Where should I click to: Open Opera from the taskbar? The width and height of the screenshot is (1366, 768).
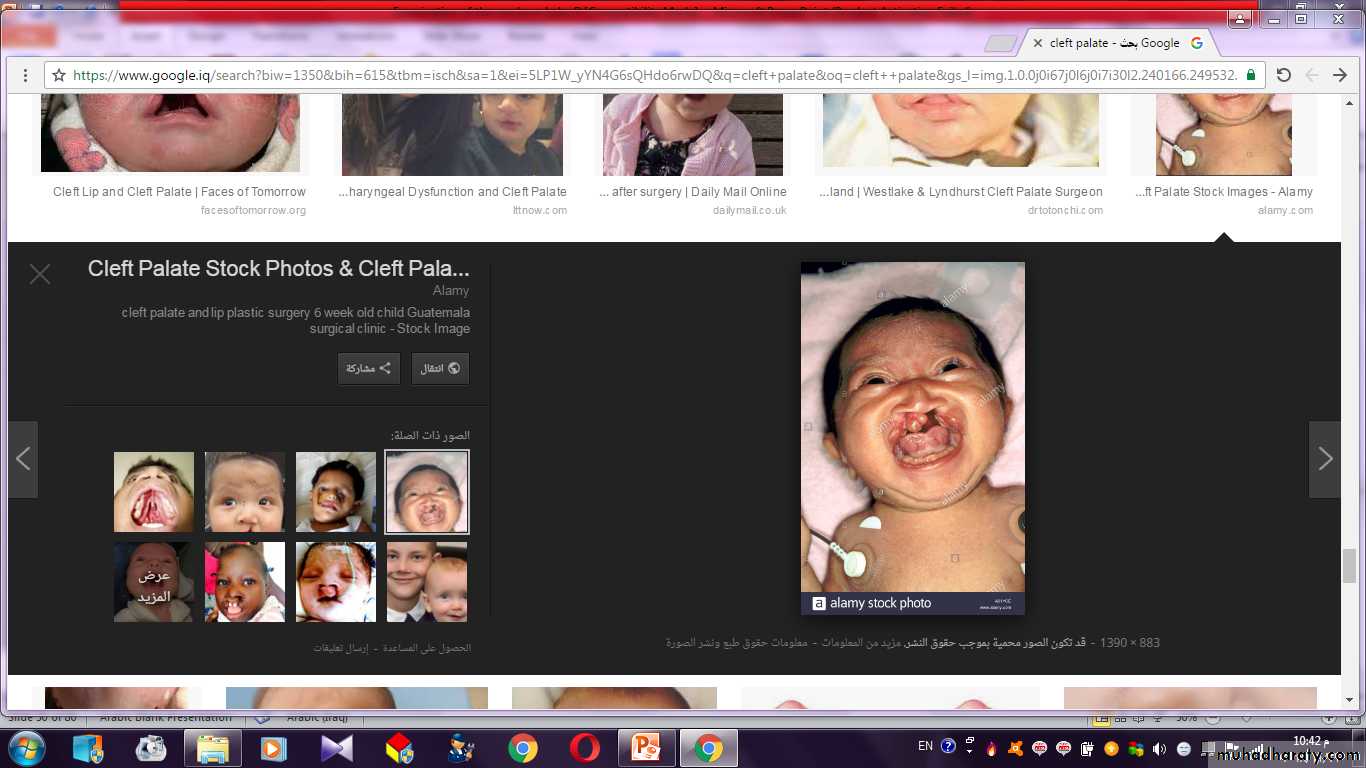pyautogui.click(x=585, y=747)
